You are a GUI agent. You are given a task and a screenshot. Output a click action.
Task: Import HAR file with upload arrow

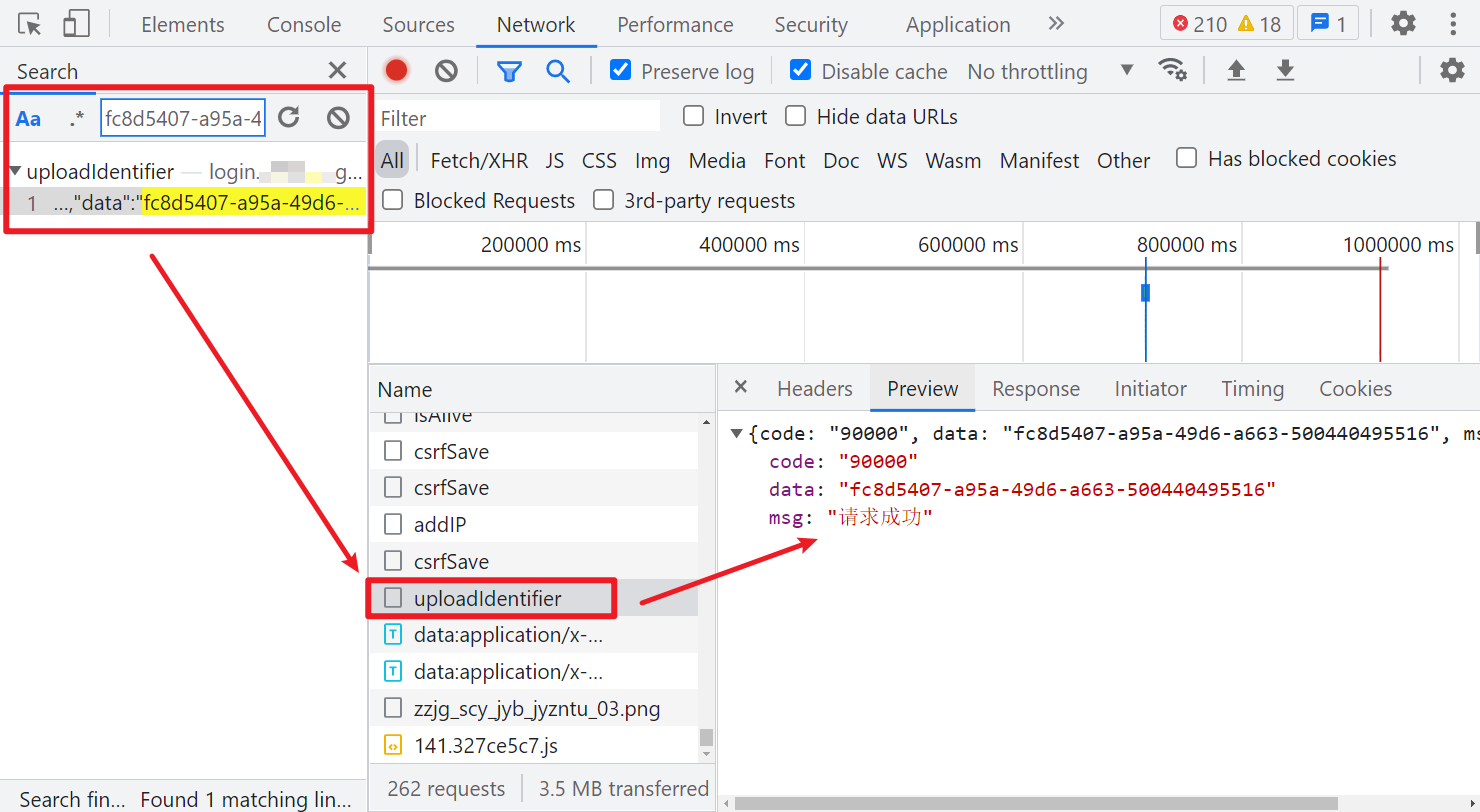[x=1236, y=70]
